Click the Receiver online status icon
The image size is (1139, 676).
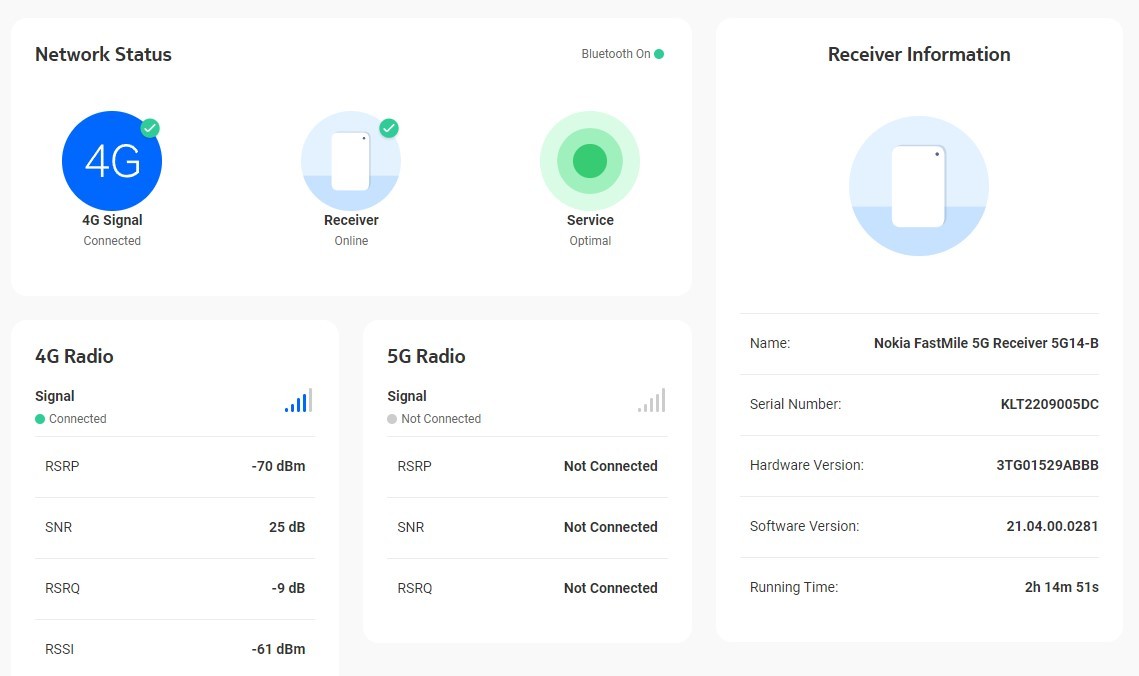click(350, 161)
